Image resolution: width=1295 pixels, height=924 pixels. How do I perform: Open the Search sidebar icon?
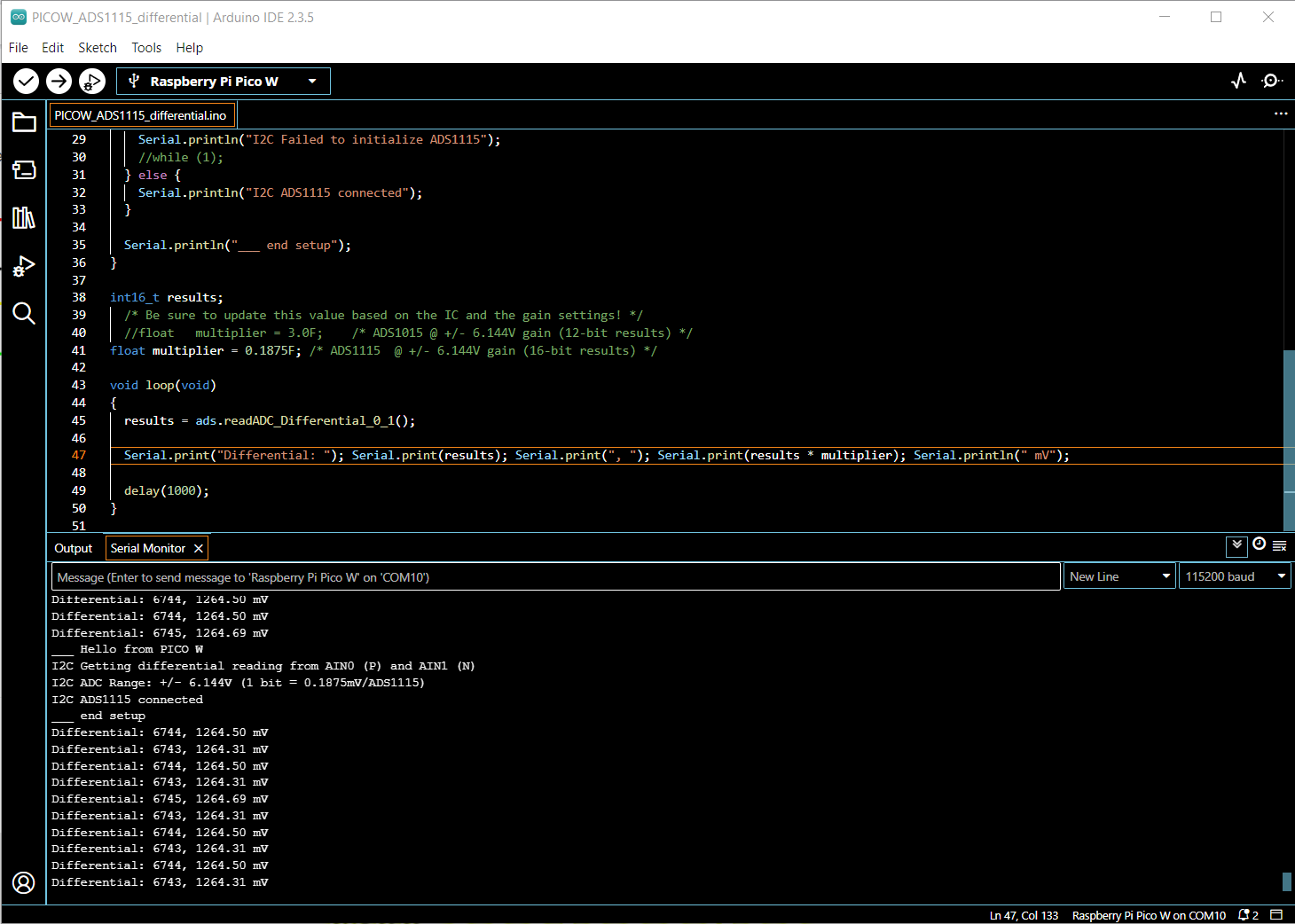[24, 313]
